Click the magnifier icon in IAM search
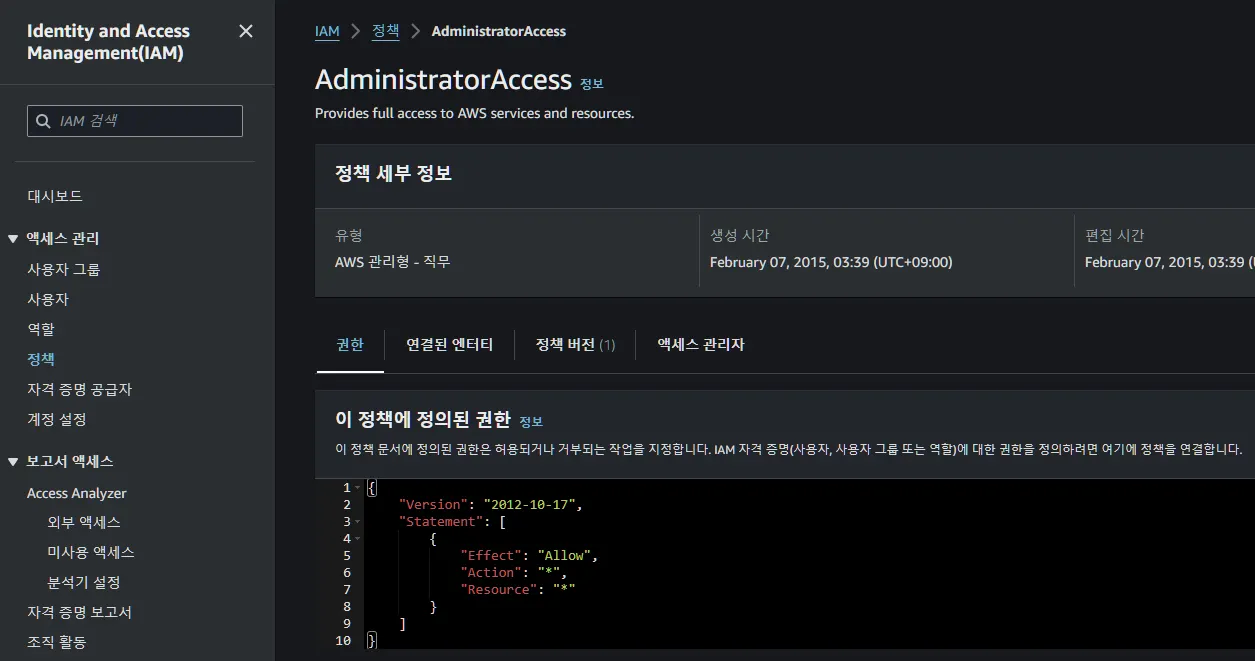The image size is (1255, 661). (43, 121)
